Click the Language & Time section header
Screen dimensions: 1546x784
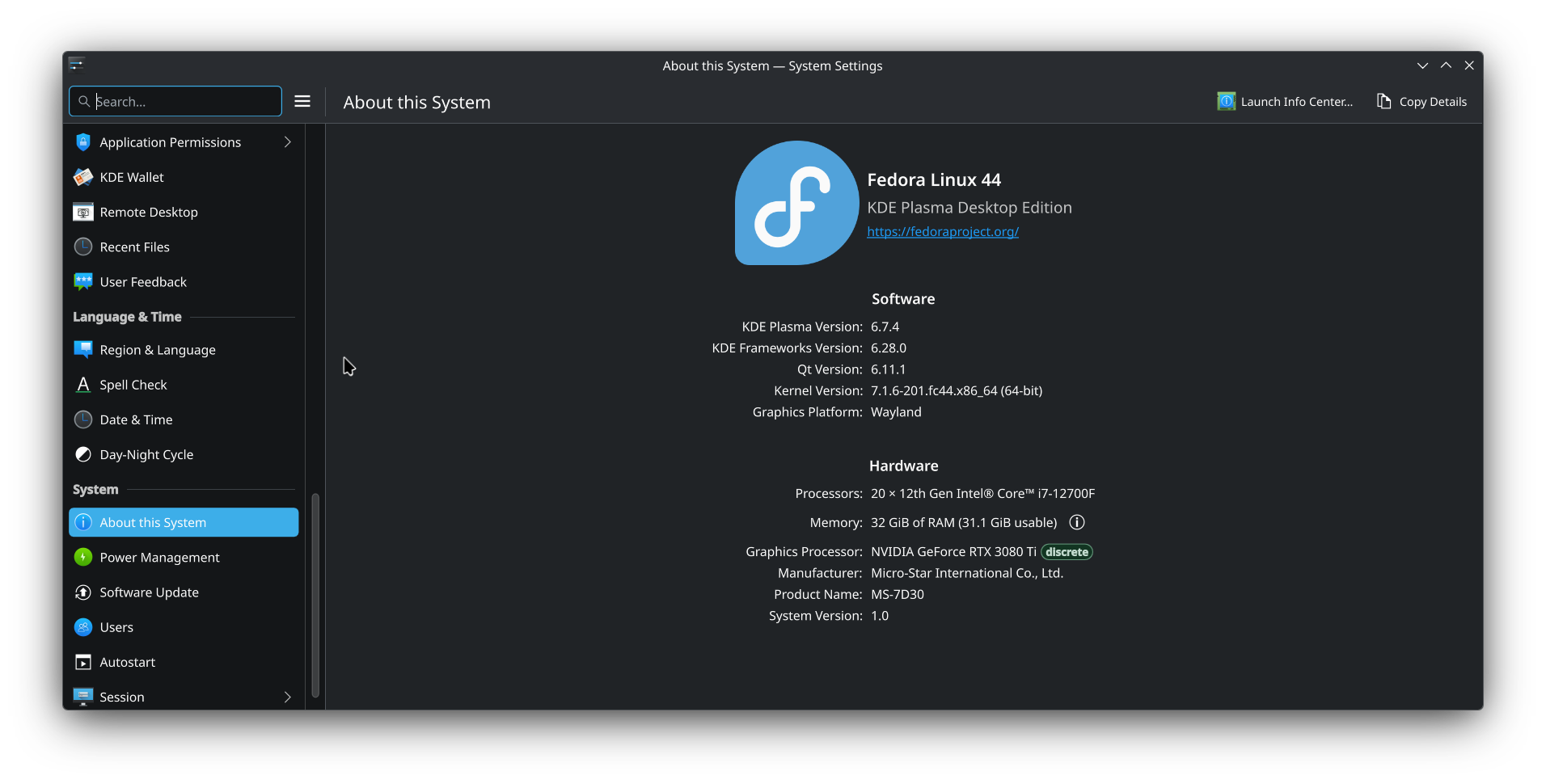click(127, 317)
